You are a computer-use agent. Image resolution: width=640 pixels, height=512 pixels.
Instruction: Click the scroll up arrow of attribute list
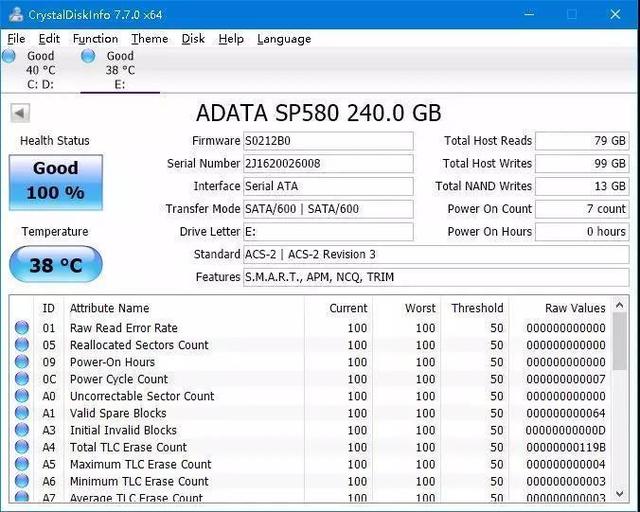tap(620, 305)
